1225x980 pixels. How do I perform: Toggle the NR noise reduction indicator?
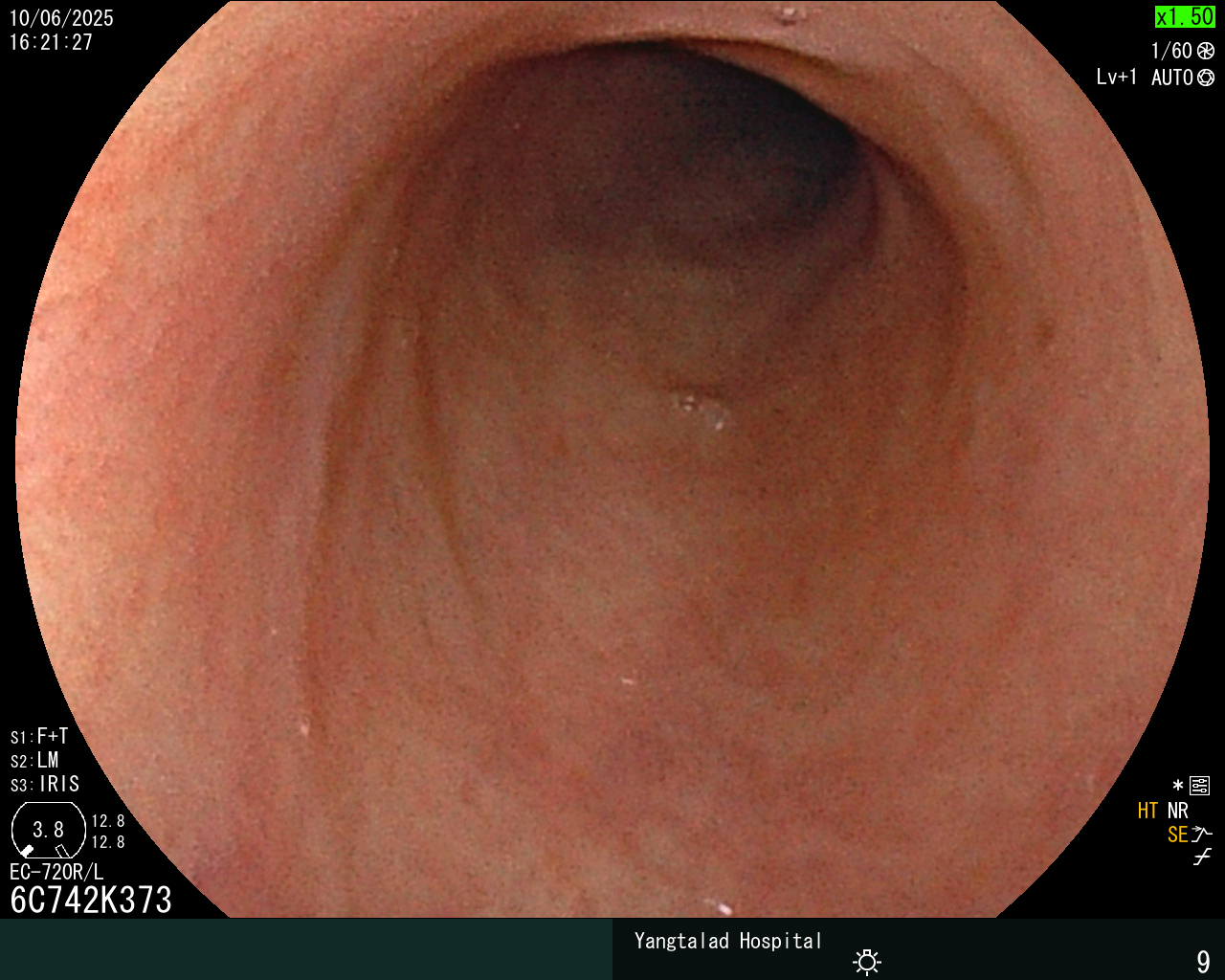coord(1178,811)
